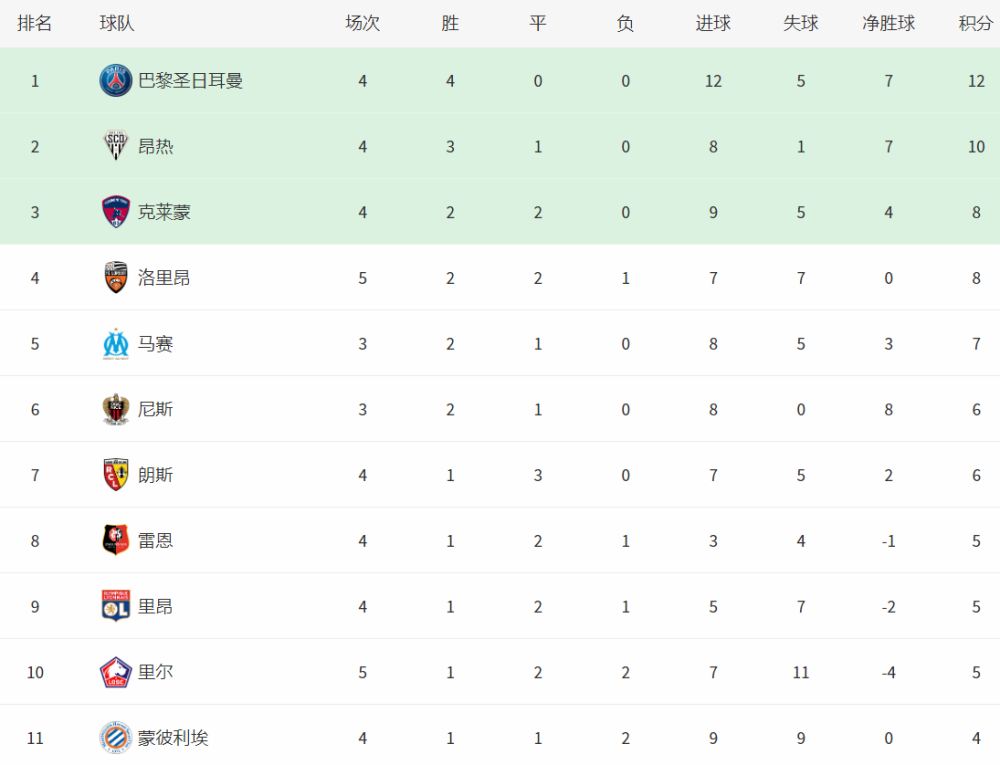The width and height of the screenshot is (1000, 765).
Task: Click the Clermont club crest
Action: click(116, 212)
